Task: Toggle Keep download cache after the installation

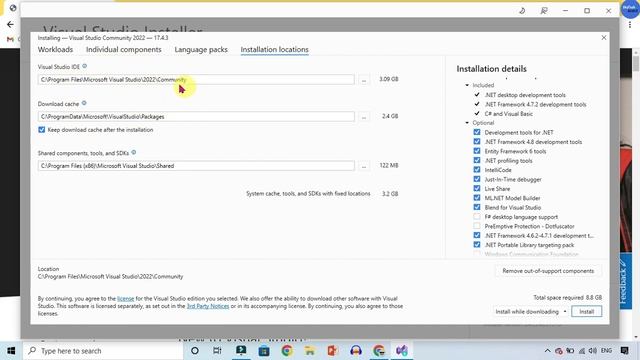Action: tap(42, 130)
